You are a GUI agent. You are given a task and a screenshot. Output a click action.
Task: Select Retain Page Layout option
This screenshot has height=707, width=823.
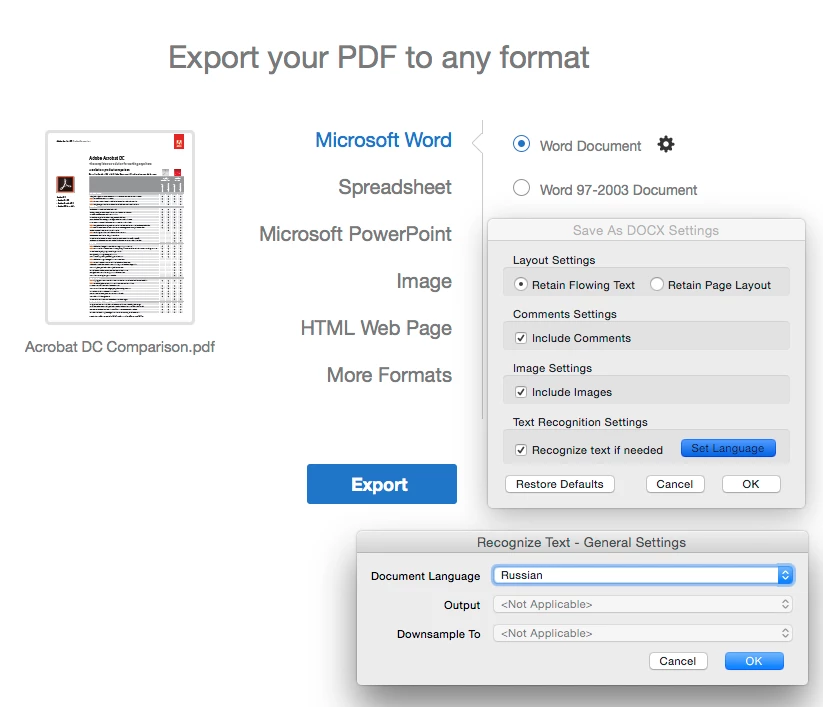[x=657, y=284]
